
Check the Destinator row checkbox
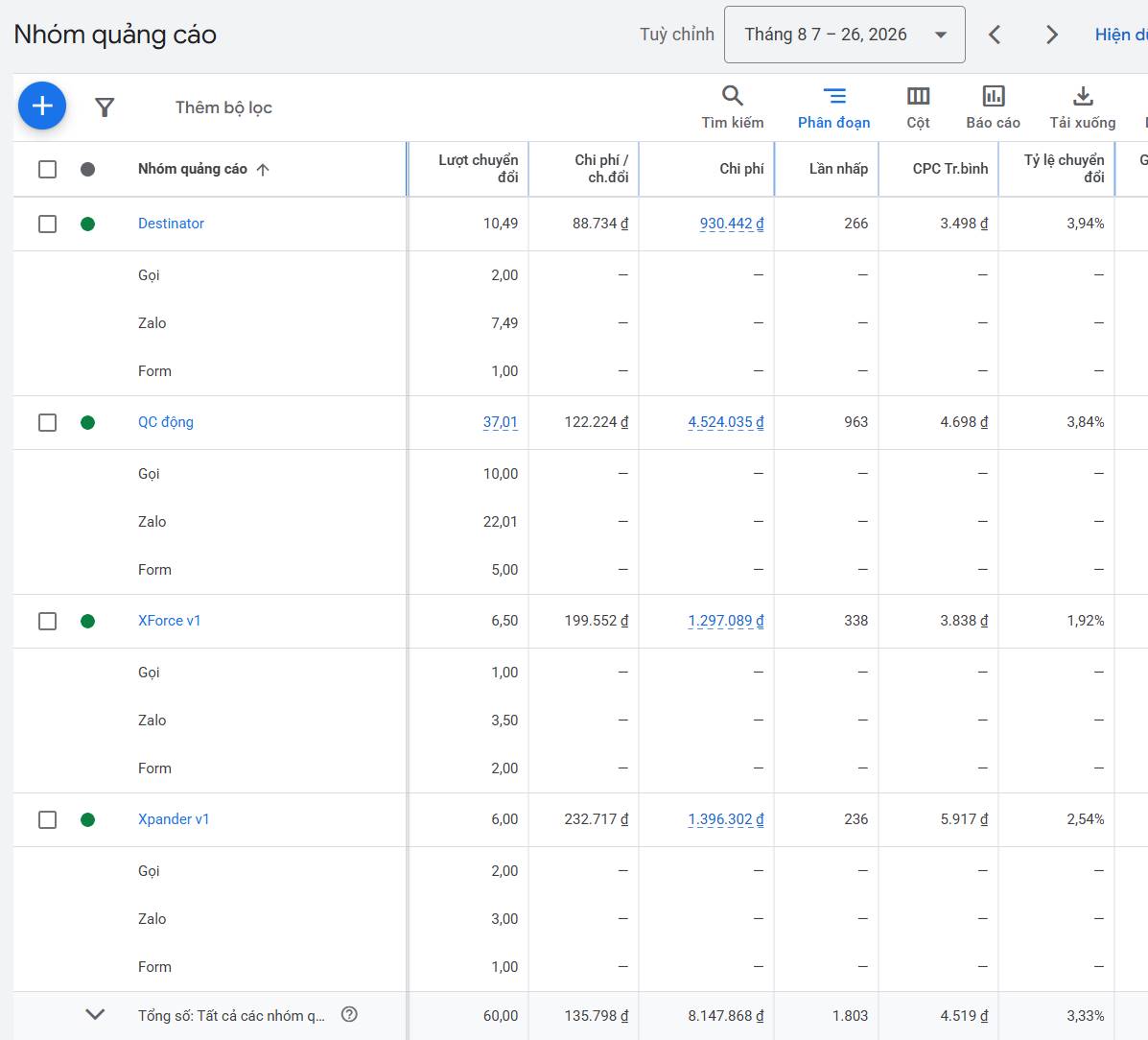click(x=48, y=224)
